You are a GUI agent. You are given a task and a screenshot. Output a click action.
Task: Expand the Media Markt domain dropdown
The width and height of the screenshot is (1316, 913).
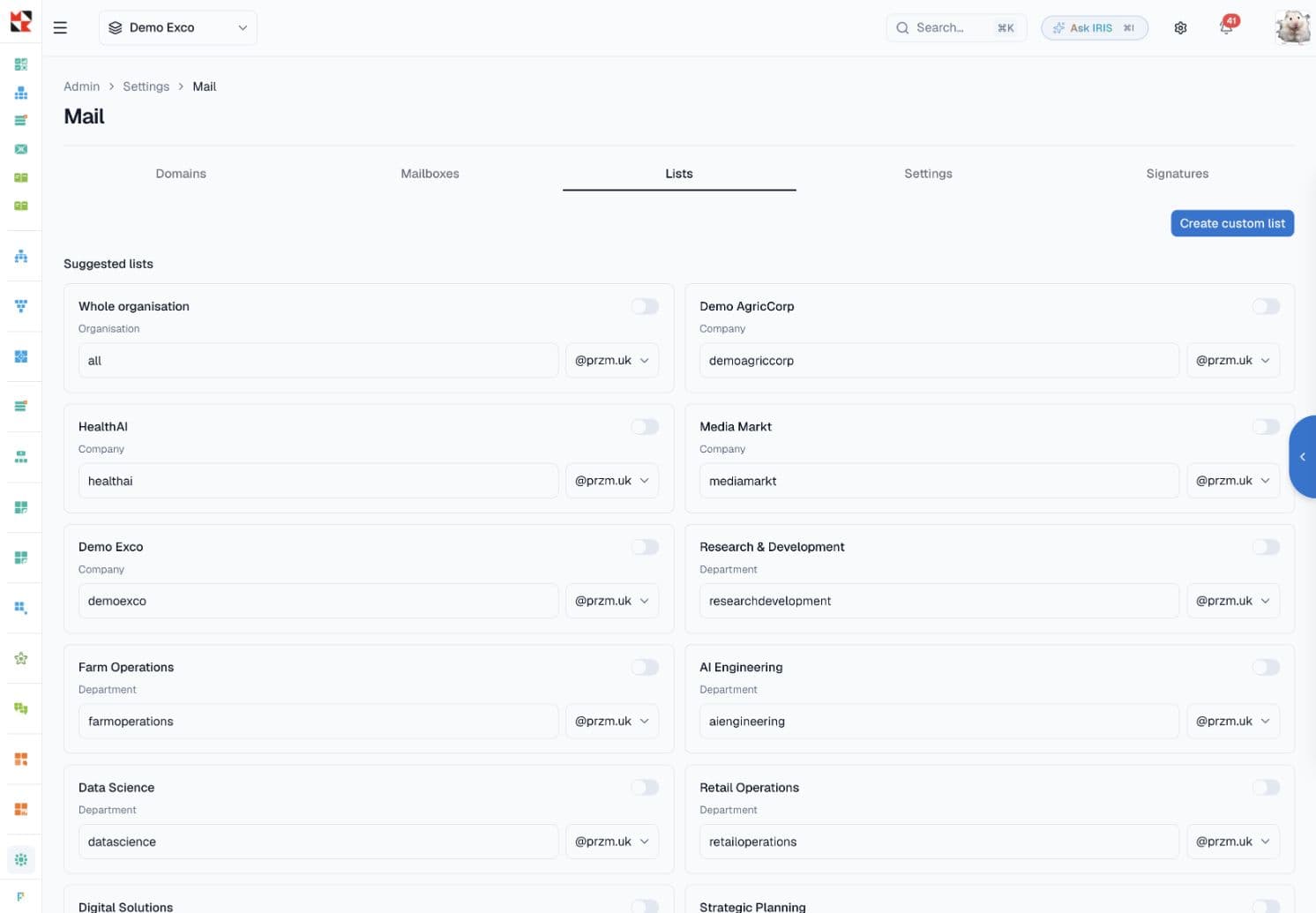pos(1233,481)
